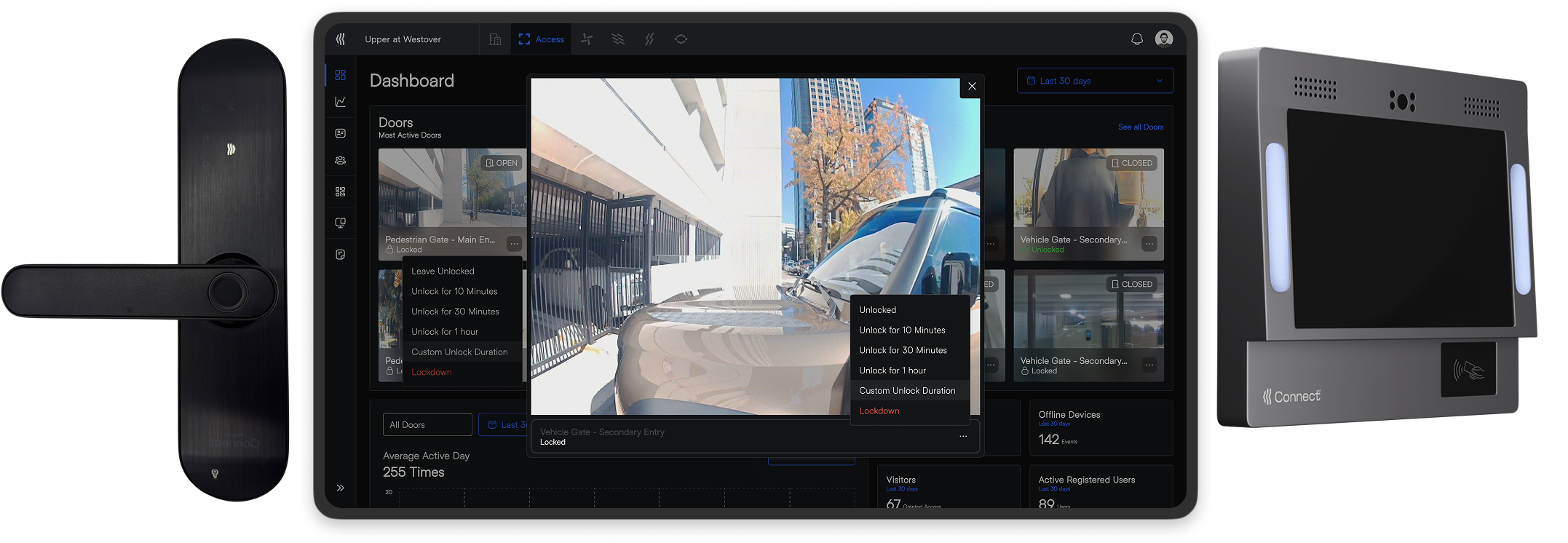The height and width of the screenshot is (543, 1568).
Task: Open the Visitors card
Action: coord(949,486)
